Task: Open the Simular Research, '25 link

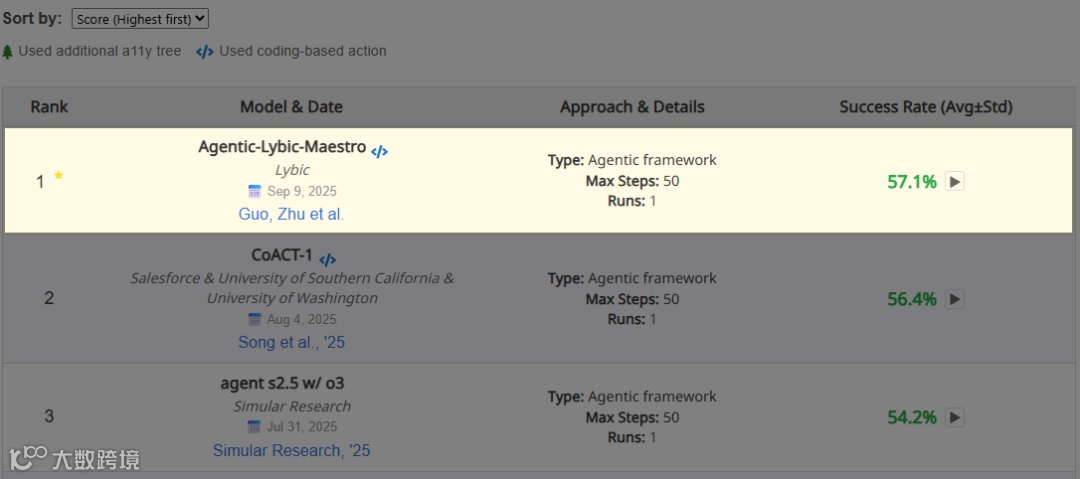Action: click(x=291, y=450)
